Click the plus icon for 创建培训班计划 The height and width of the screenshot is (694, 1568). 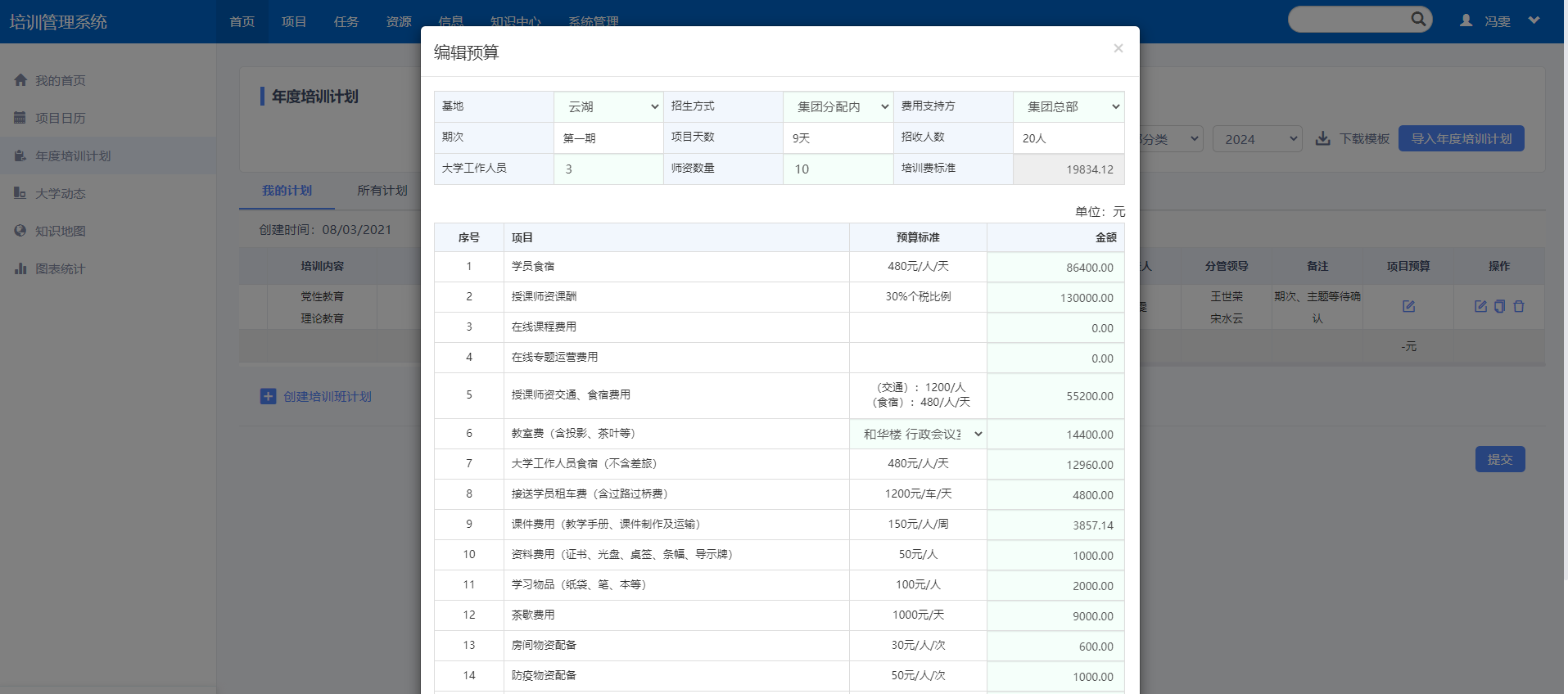coord(268,396)
